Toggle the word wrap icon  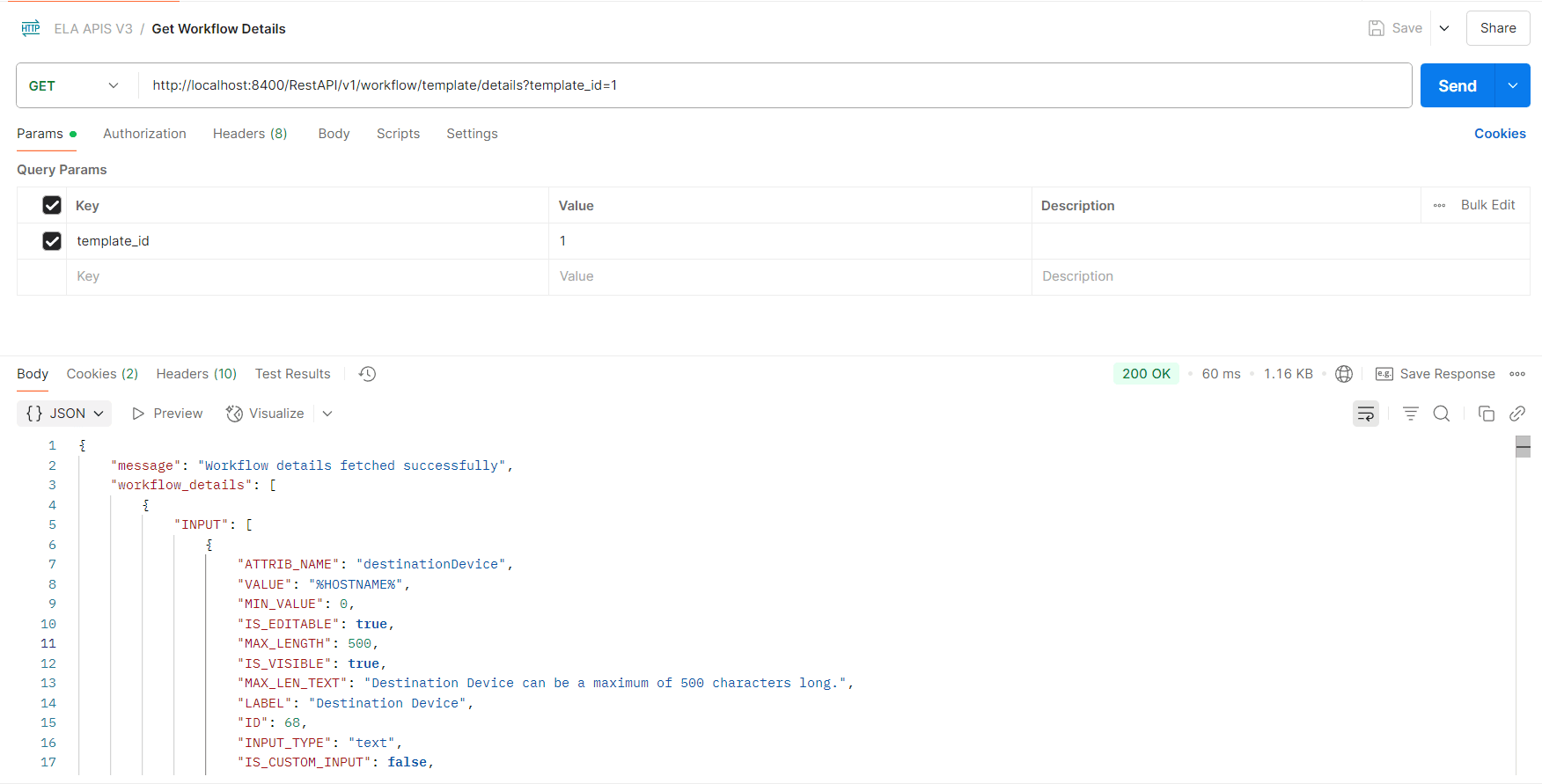(1366, 414)
